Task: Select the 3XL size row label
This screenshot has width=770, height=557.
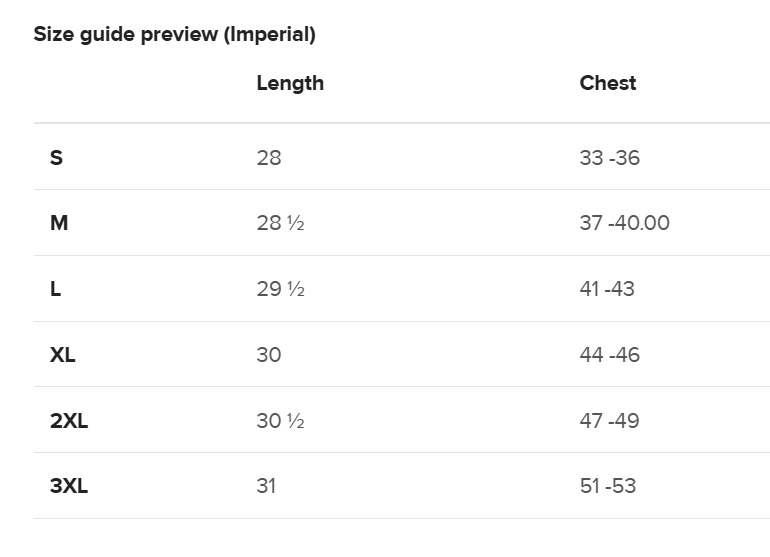Action: (69, 487)
